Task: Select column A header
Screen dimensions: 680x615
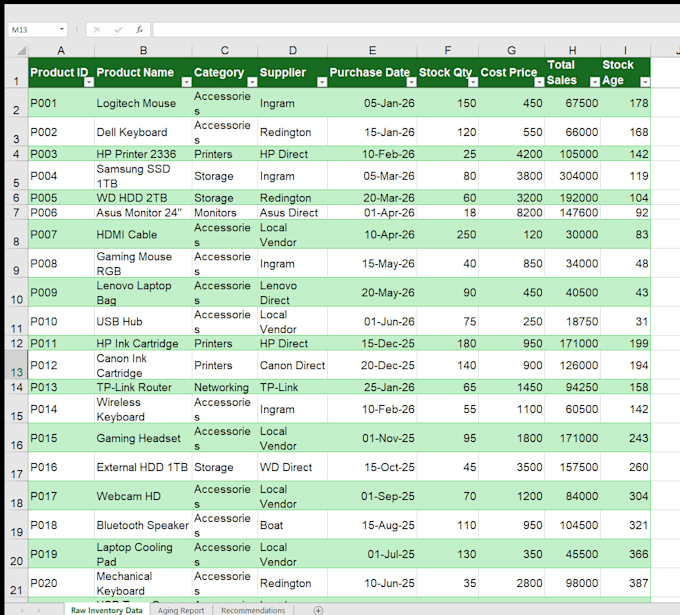Action: pyautogui.click(x=61, y=51)
